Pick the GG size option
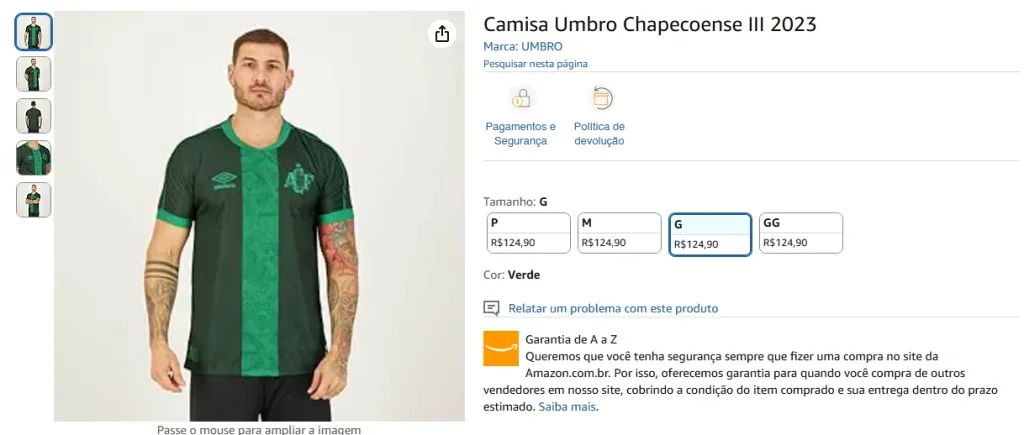Viewport: 1024px width, 435px height. [x=800, y=233]
